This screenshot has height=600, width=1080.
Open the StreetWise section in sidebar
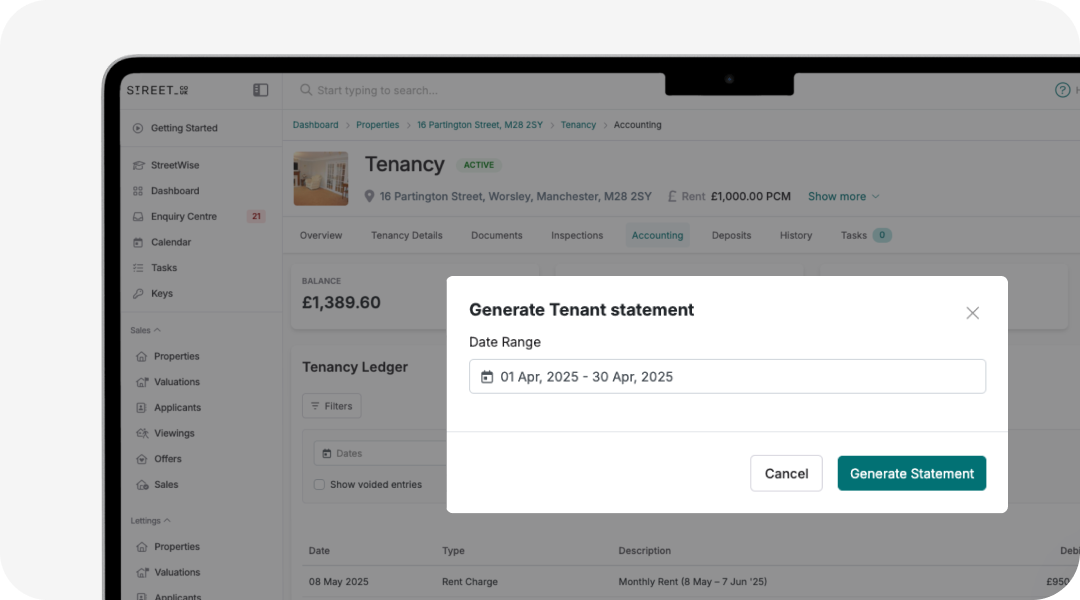pyautogui.click(x=176, y=164)
